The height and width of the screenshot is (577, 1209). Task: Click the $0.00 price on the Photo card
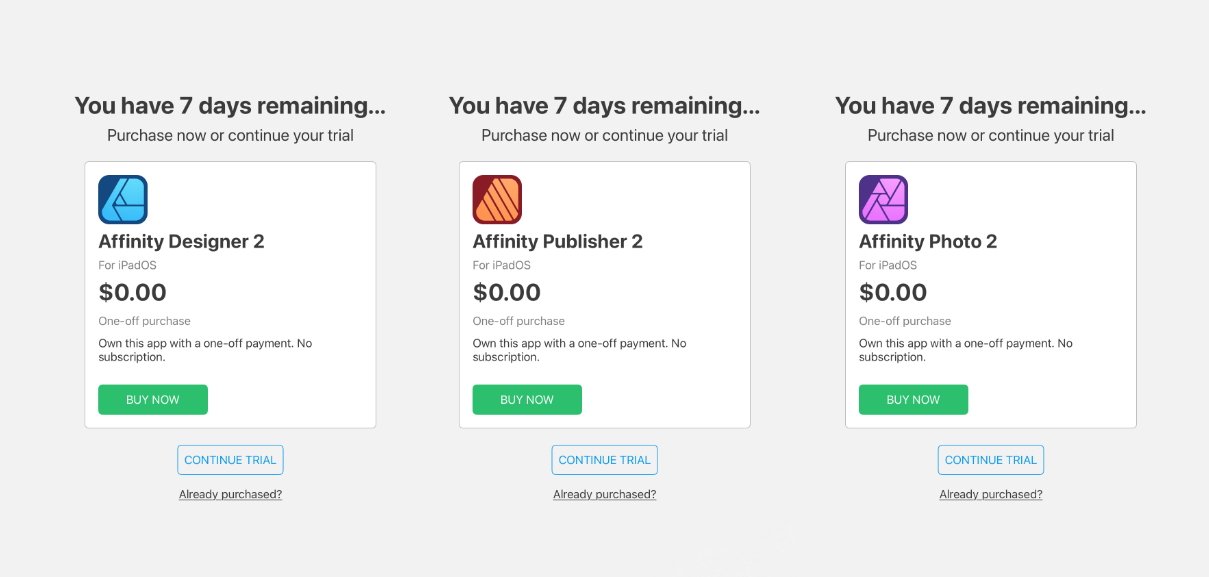tap(892, 292)
